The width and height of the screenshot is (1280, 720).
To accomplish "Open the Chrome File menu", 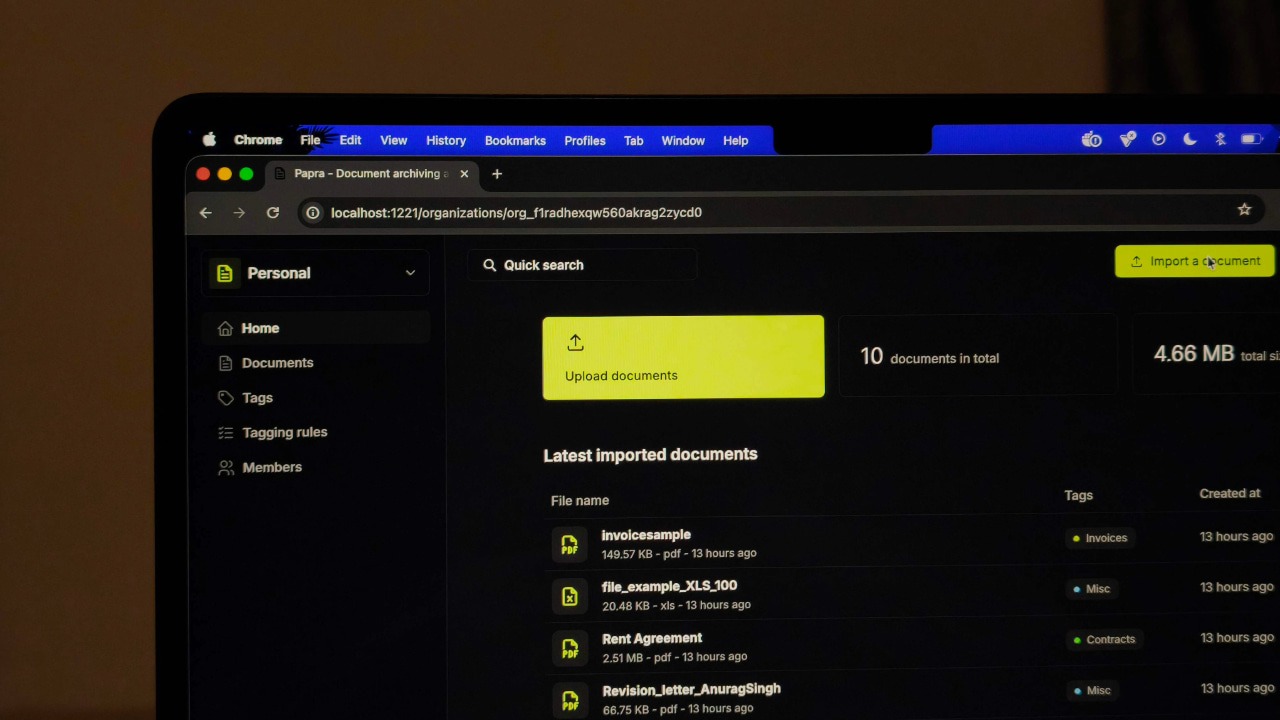I will tap(310, 140).
